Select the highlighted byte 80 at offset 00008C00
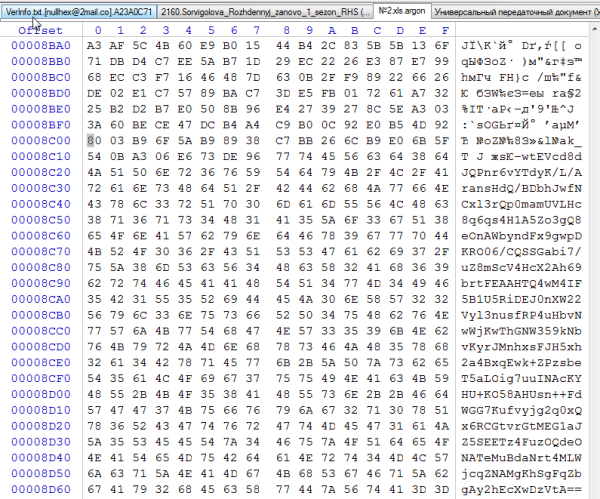The width and height of the screenshot is (600, 499). point(94,141)
